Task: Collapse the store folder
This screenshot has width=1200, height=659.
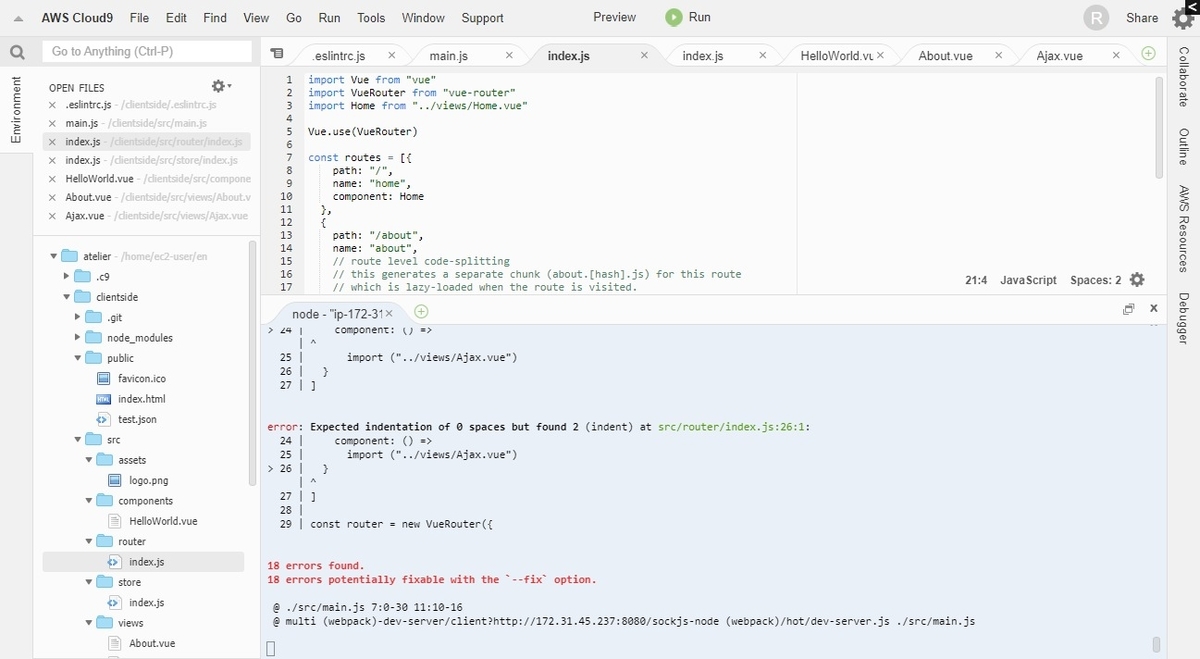Action: point(89,582)
